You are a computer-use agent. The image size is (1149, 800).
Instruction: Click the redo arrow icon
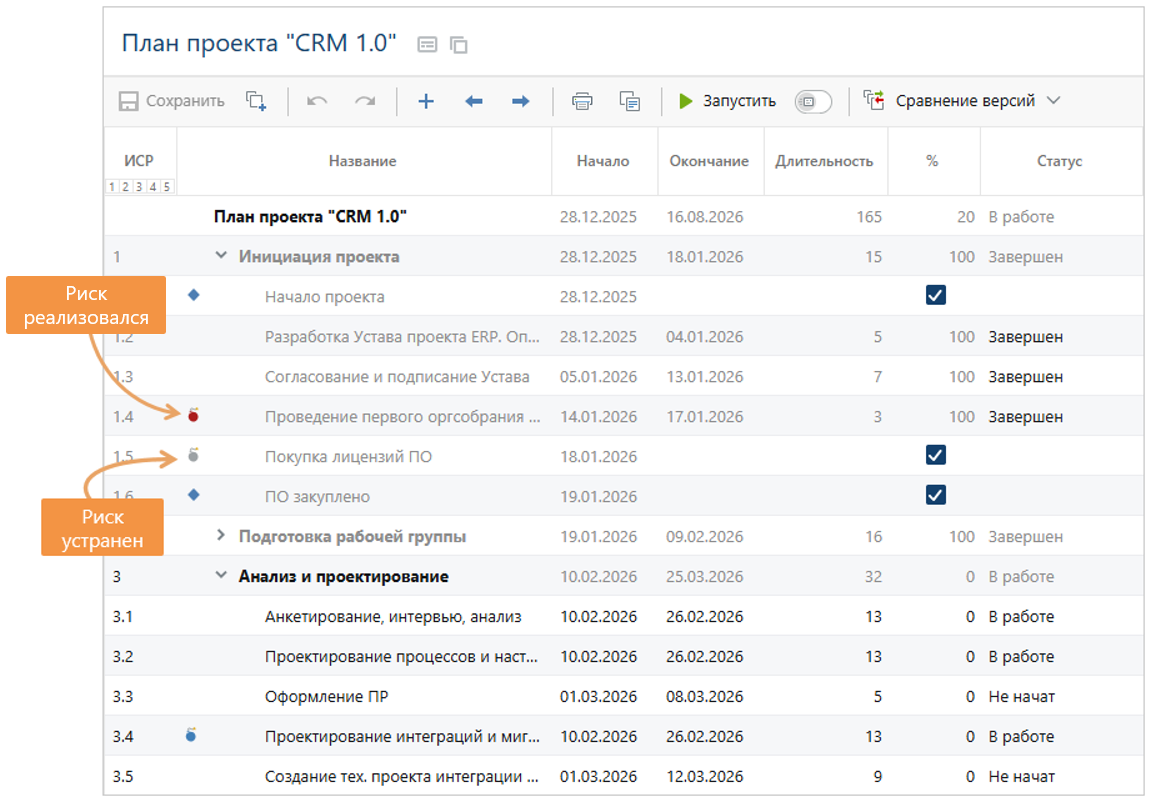(365, 101)
